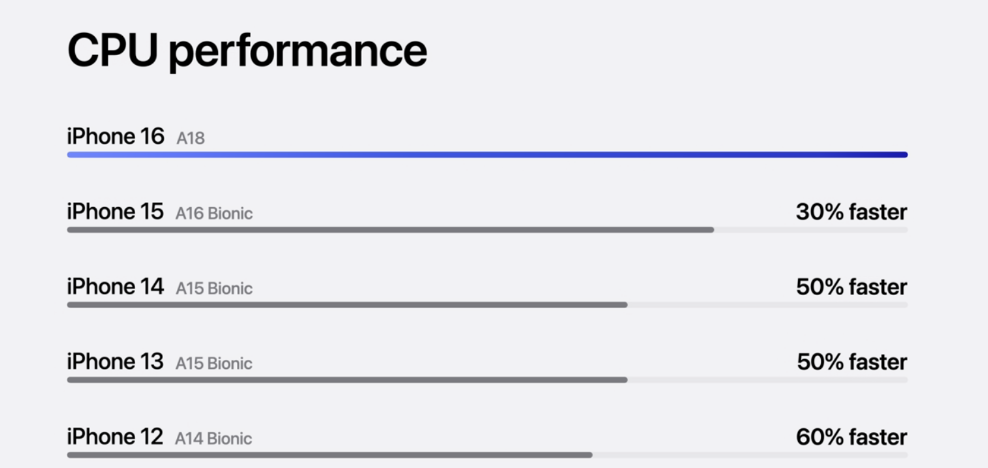Viewport: 988px width, 468px height.
Task: Select the iPhone 14 label
Action: (115, 287)
